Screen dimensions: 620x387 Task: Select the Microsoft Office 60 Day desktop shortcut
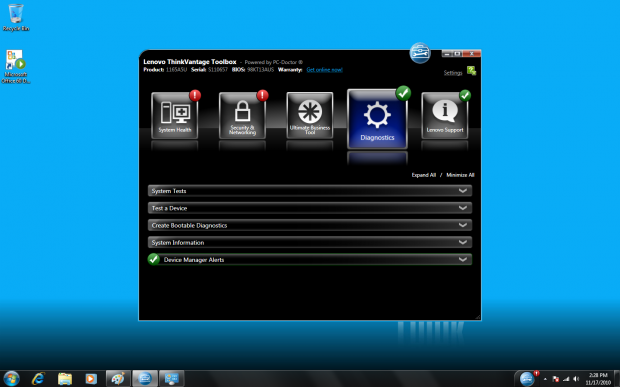click(16, 66)
